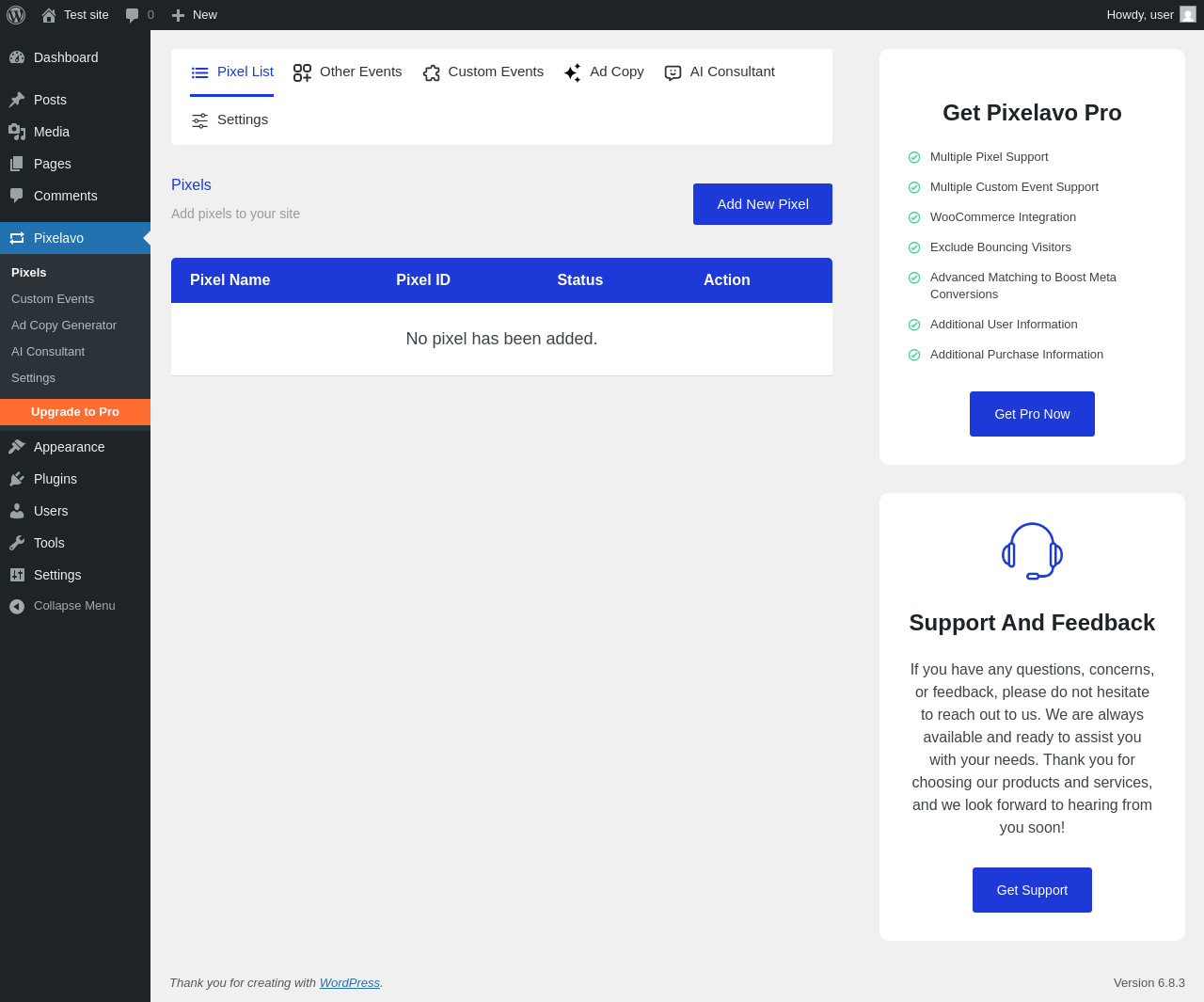Viewport: 1204px width, 1002px height.
Task: Click the Pixel Name column header
Action: 230,280
